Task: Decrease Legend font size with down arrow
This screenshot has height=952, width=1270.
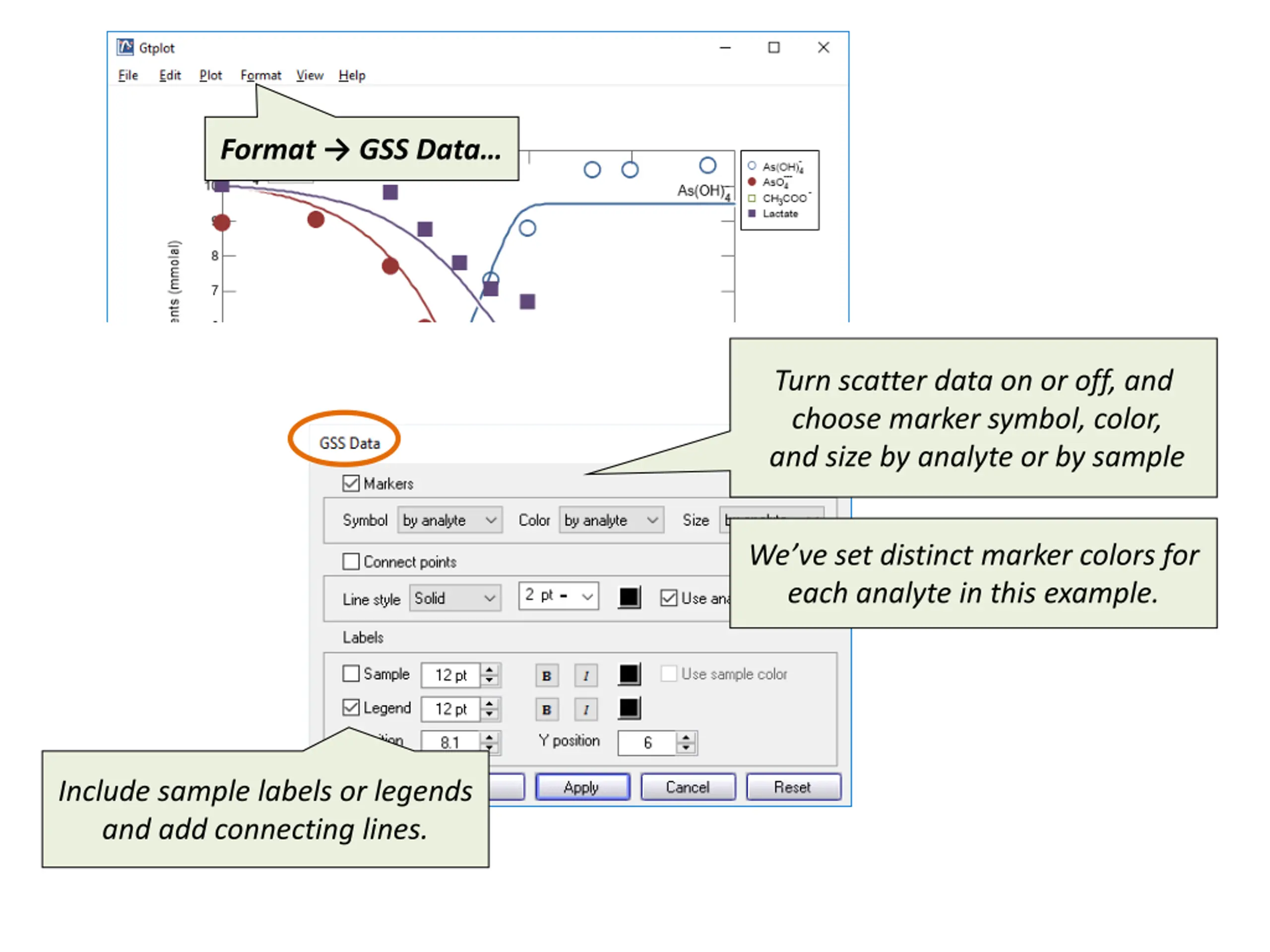Action: coord(489,714)
